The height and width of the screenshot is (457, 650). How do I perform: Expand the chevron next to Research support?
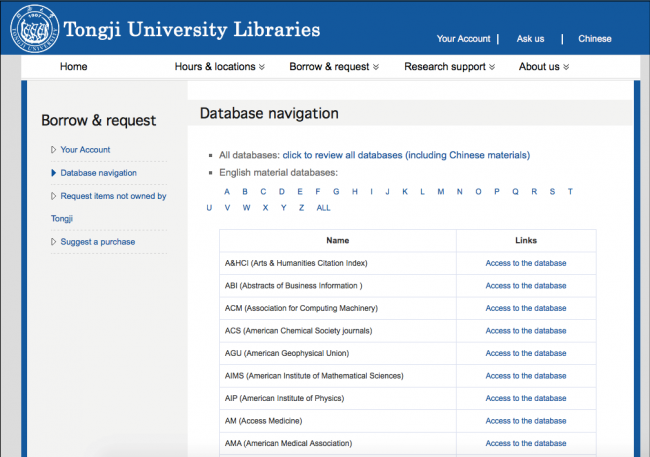click(492, 67)
